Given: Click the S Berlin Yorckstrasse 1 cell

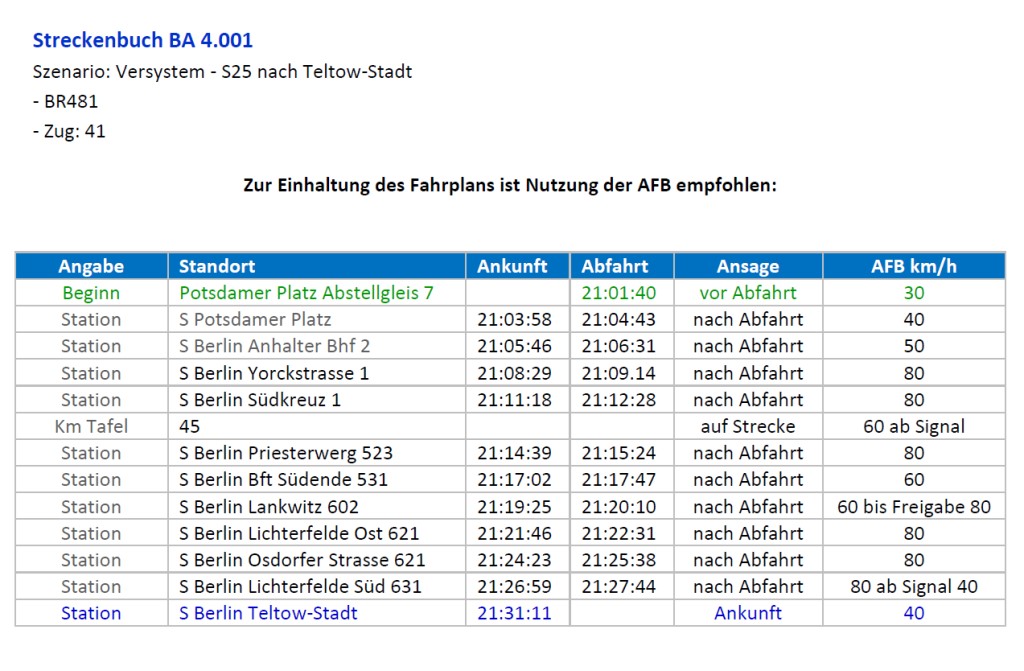Looking at the screenshot, I should [x=274, y=373].
